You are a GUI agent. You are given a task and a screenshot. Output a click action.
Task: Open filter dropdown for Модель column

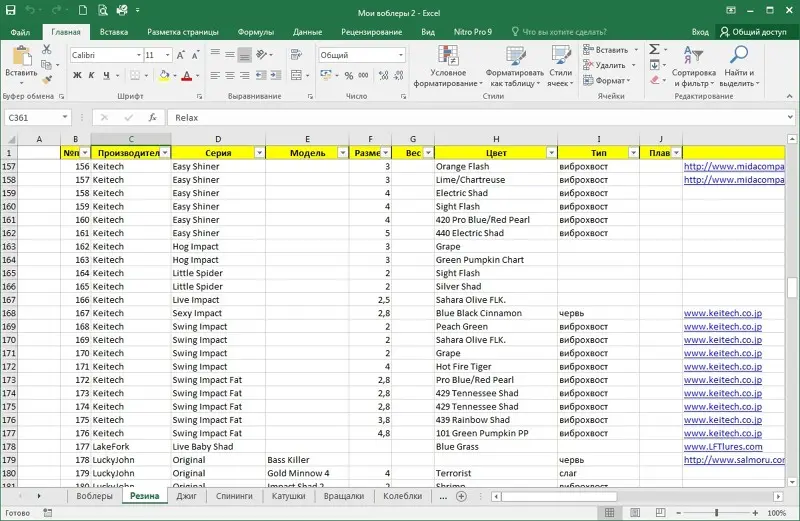pos(343,153)
